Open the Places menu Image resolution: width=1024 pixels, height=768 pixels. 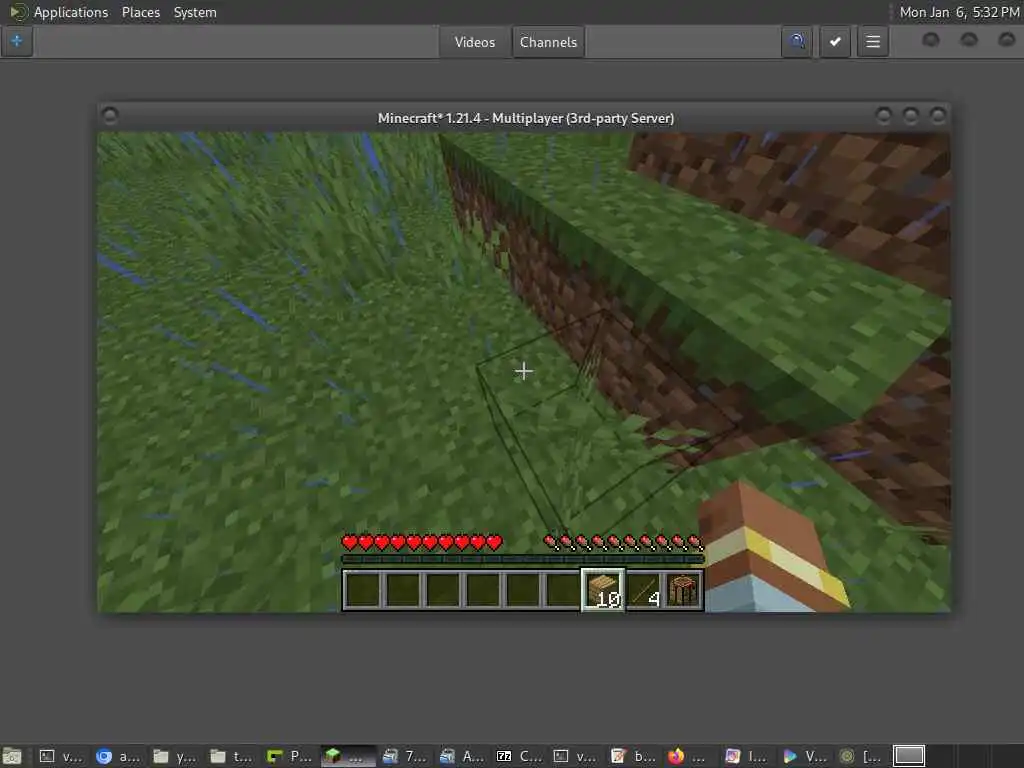tap(141, 12)
